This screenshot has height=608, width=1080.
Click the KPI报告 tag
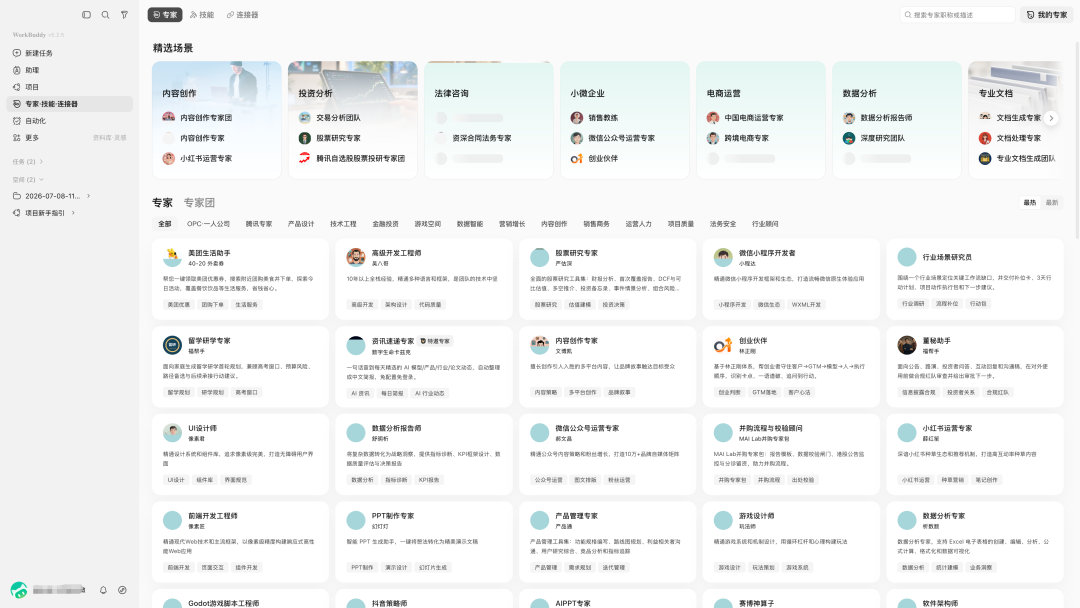click(x=428, y=480)
